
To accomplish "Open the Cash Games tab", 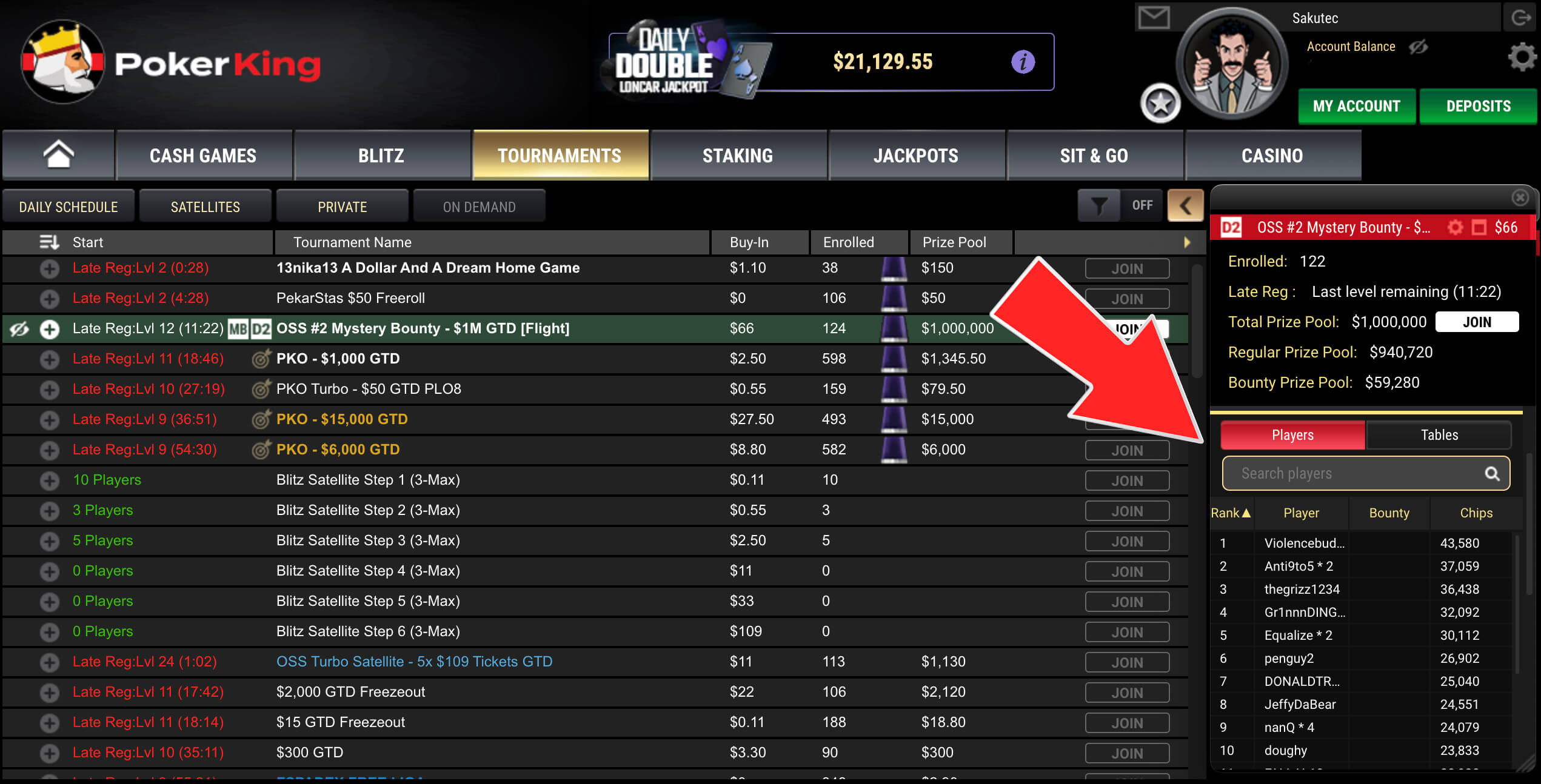I will point(203,155).
